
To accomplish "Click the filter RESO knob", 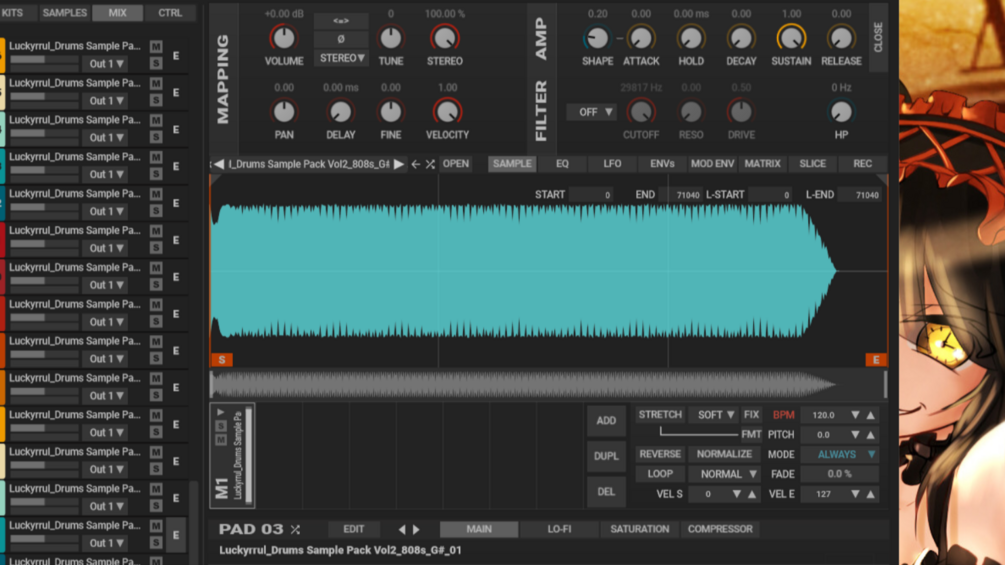I will point(690,112).
